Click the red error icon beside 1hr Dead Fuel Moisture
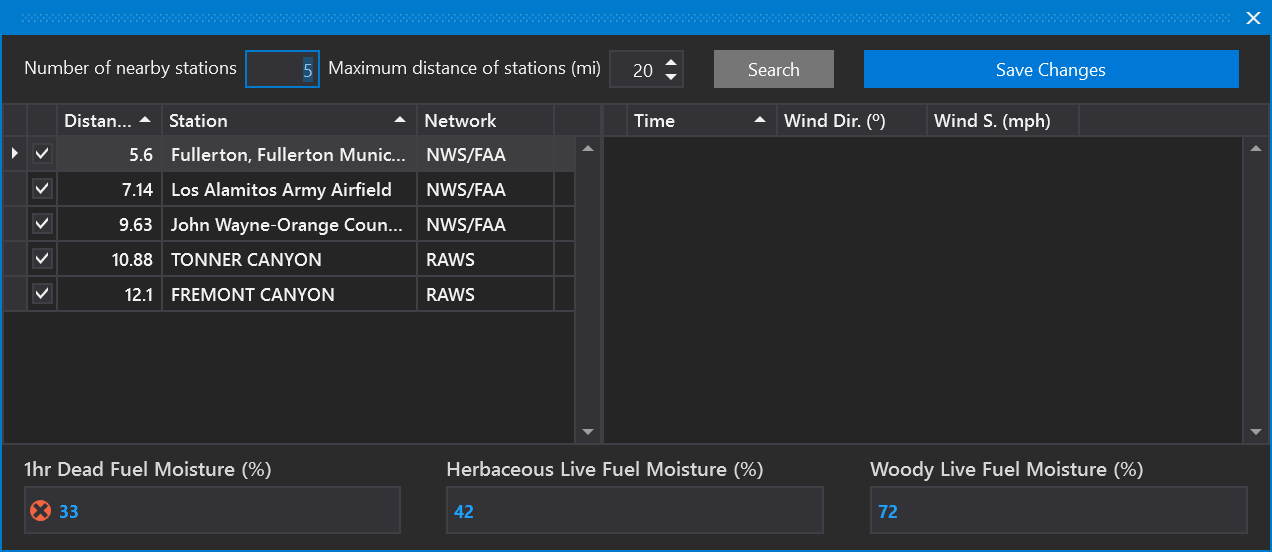Viewport: 1272px width, 552px height. [40, 511]
